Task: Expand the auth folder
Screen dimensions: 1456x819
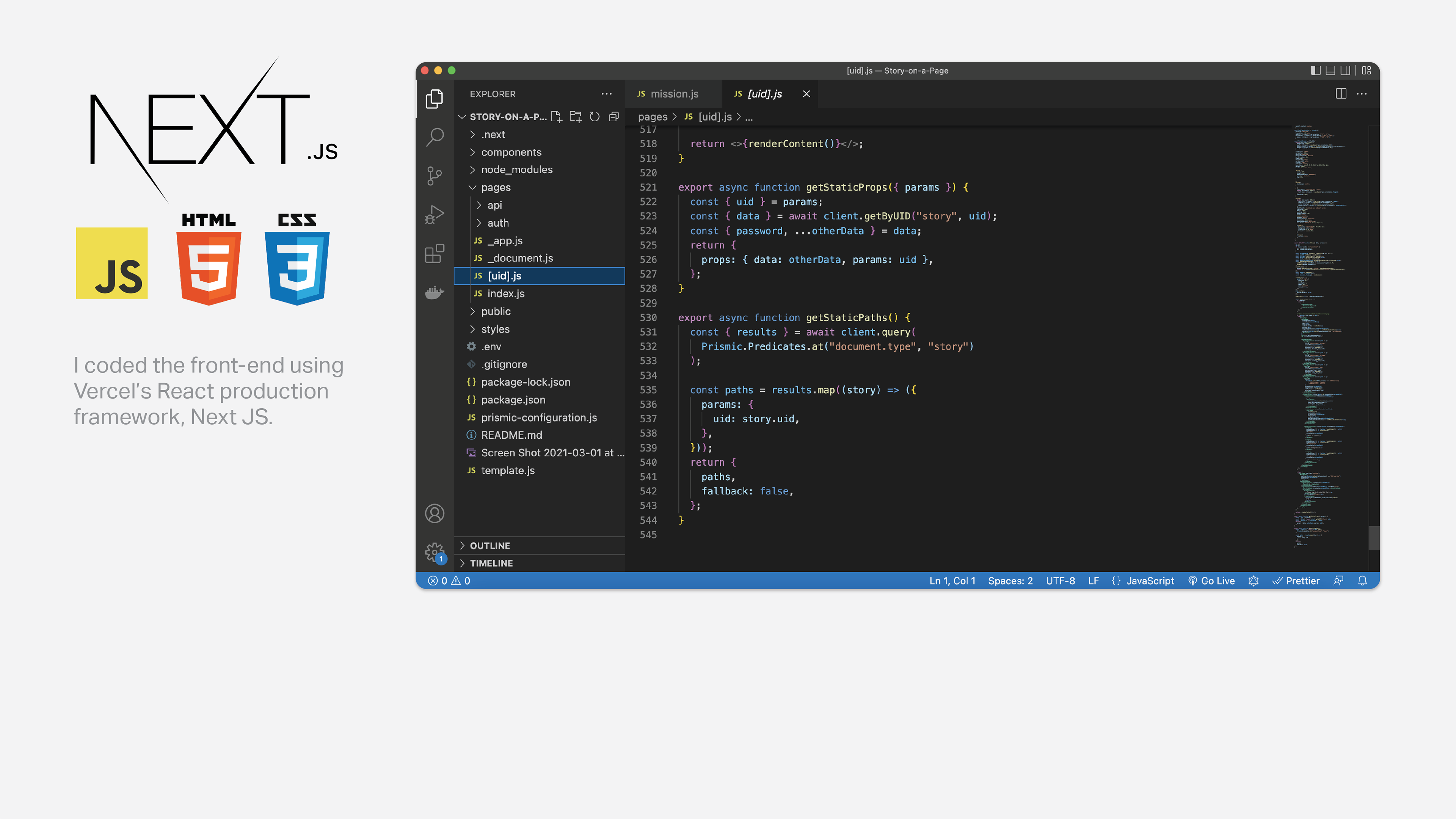Action: (x=540, y=223)
